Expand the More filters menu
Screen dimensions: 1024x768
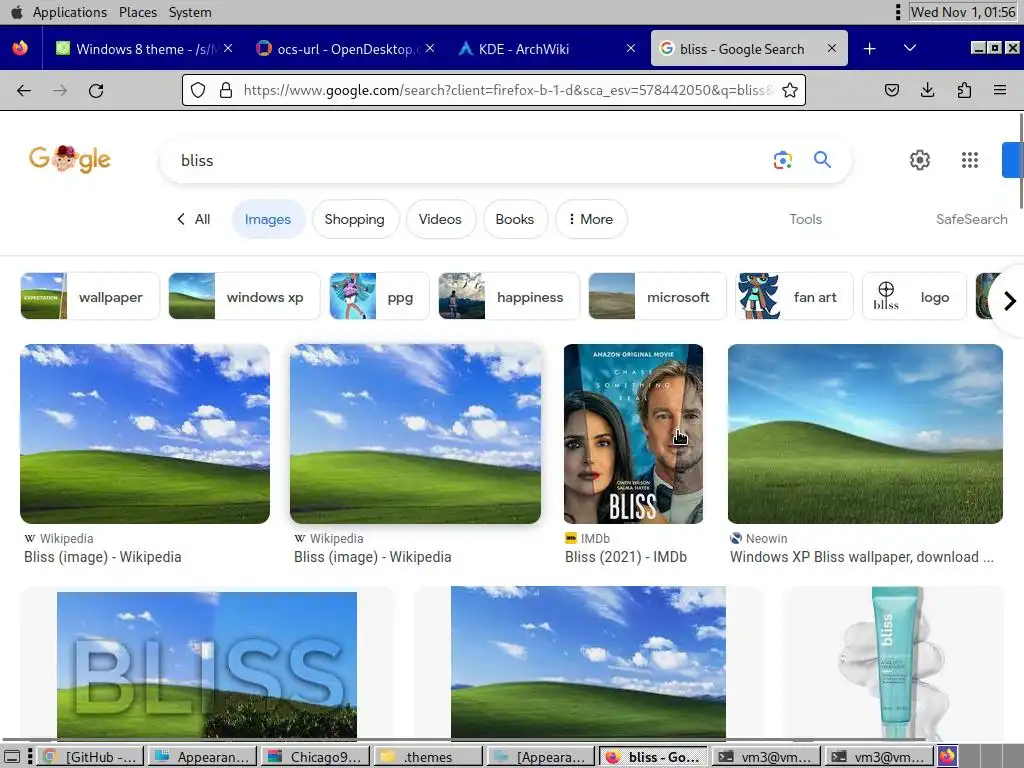pos(591,219)
